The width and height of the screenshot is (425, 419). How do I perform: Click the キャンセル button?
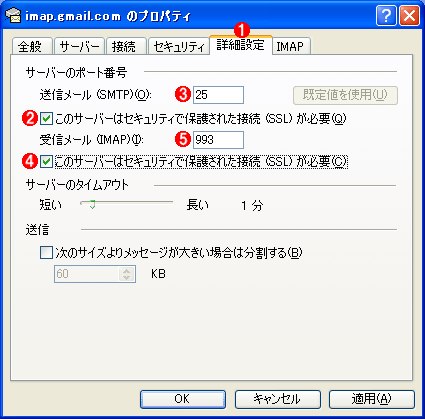[x=277, y=399]
